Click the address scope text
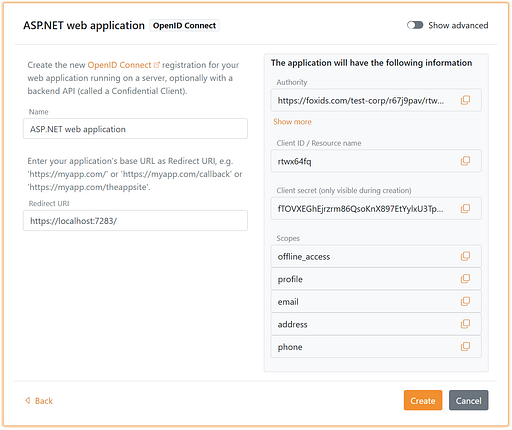The image size is (512, 430). tap(292, 324)
